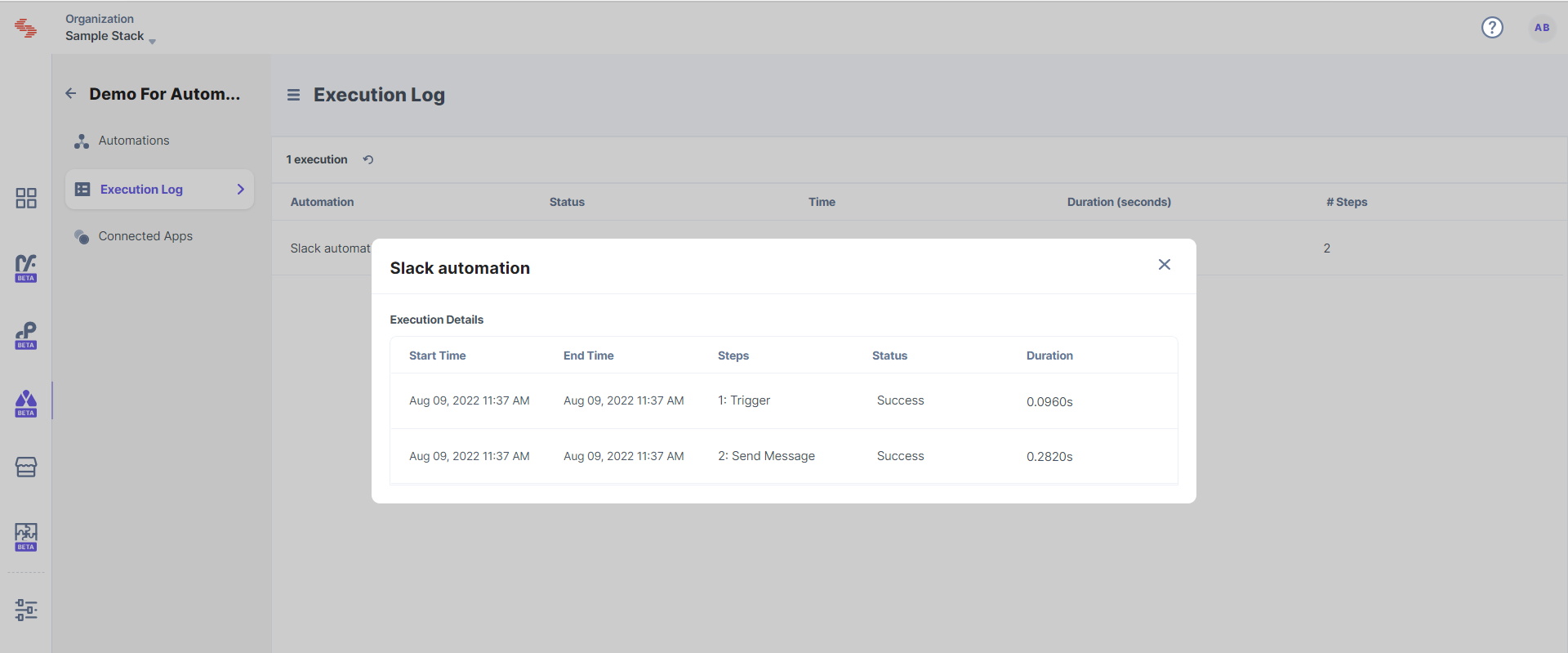This screenshot has height=653, width=1568.
Task: Go back using the arrow beside Demo For Autom...
Action: tap(71, 94)
